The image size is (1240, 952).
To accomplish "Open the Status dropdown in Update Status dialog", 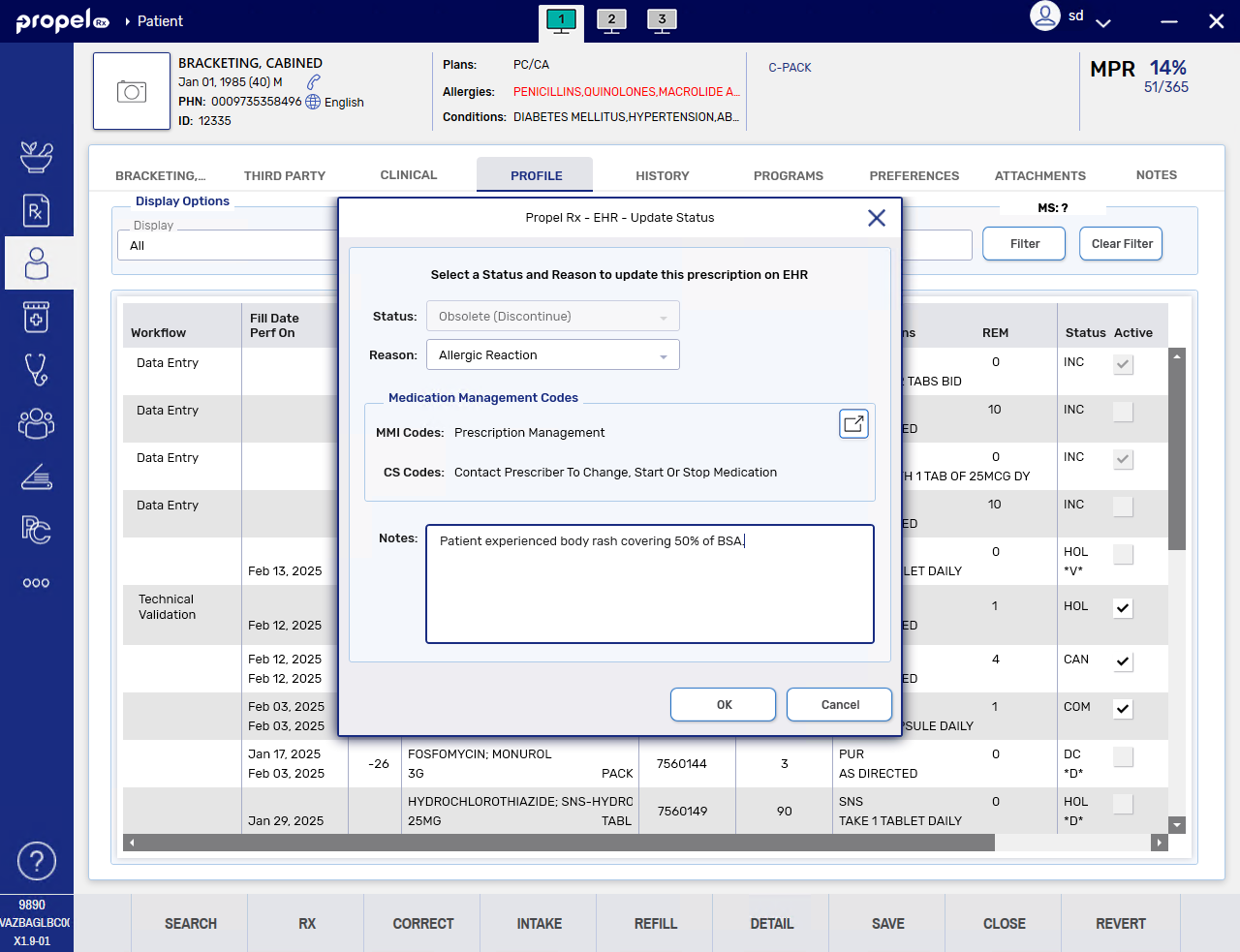I will [x=552, y=317].
